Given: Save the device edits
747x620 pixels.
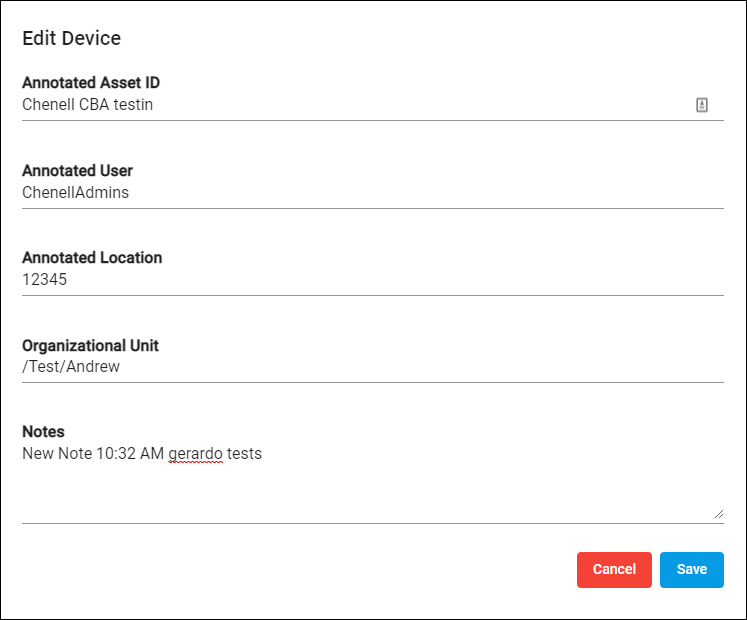Looking at the screenshot, I should pos(692,569).
